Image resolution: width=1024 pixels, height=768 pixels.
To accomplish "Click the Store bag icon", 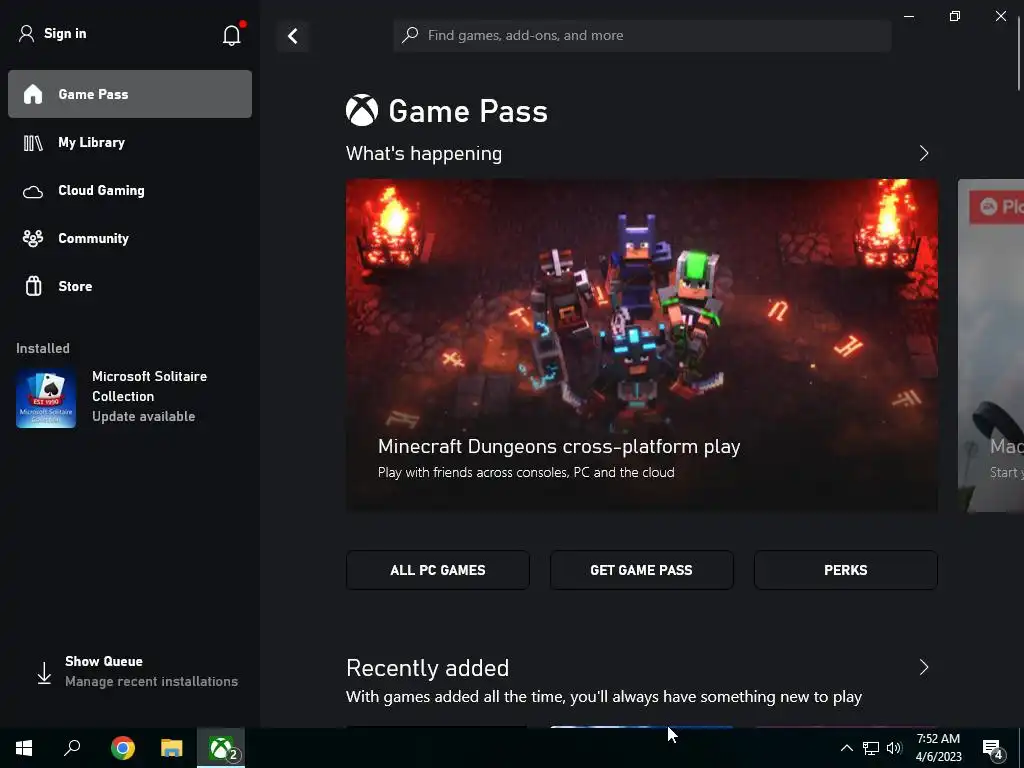I will coord(33,286).
